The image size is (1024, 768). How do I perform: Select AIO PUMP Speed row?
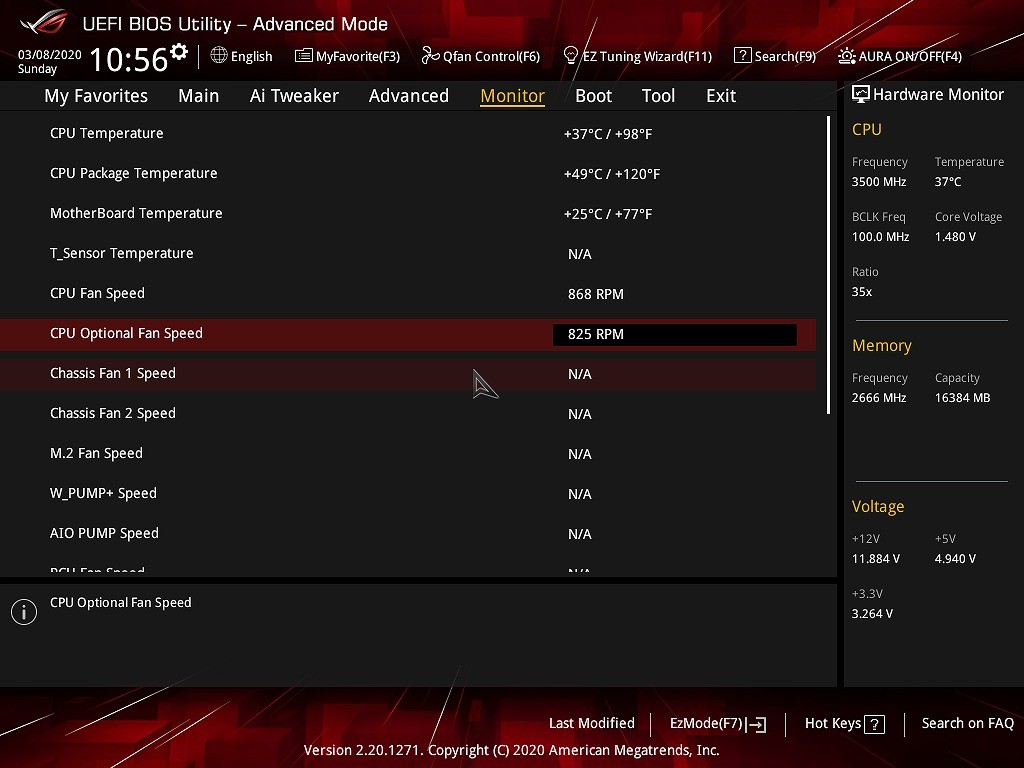[x=408, y=534]
